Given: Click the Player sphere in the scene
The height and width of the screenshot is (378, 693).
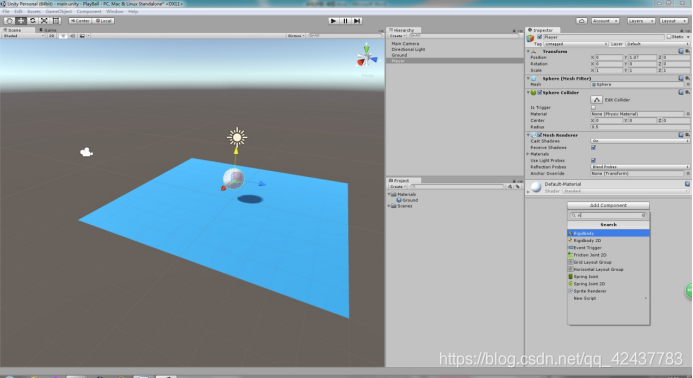Looking at the screenshot, I should pyautogui.click(x=233, y=179).
